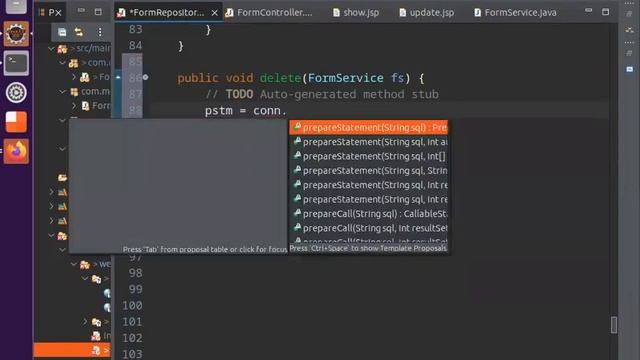Screen dimensions: 640x360
Task: Collapse all in Package Explorer toolbar
Action: (x=62, y=32)
